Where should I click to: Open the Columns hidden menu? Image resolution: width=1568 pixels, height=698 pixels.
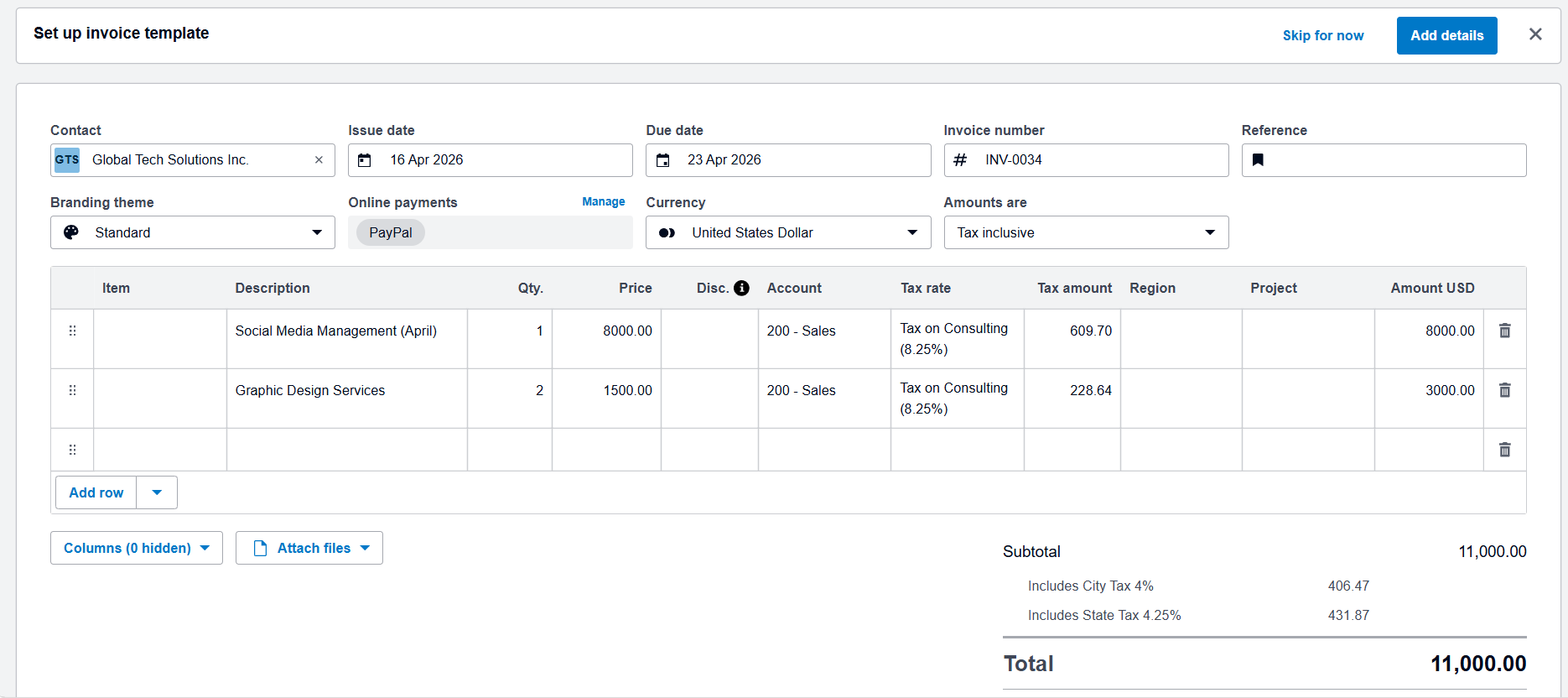click(x=137, y=548)
